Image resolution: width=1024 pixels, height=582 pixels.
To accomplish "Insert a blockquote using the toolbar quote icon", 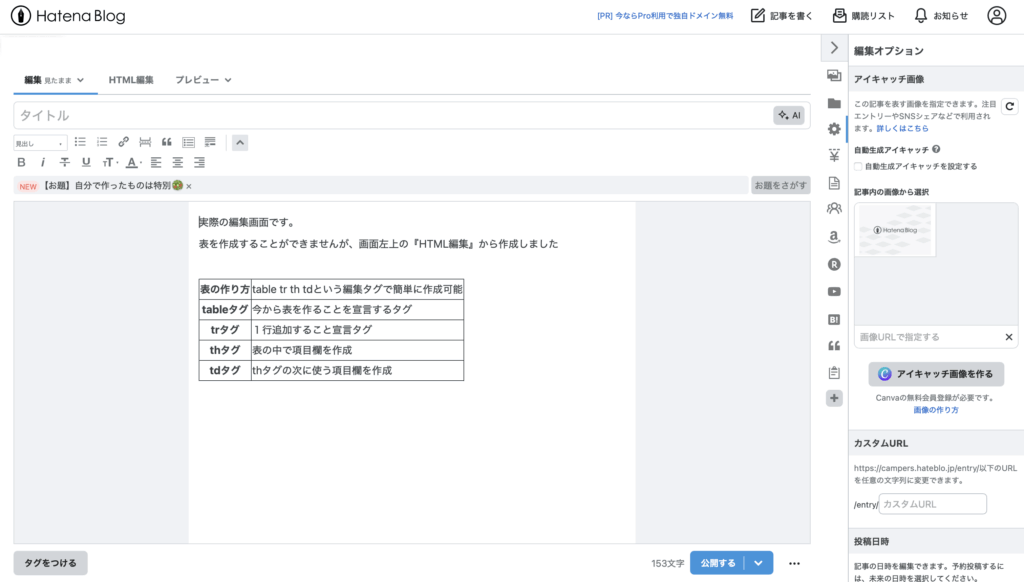I will (167, 142).
